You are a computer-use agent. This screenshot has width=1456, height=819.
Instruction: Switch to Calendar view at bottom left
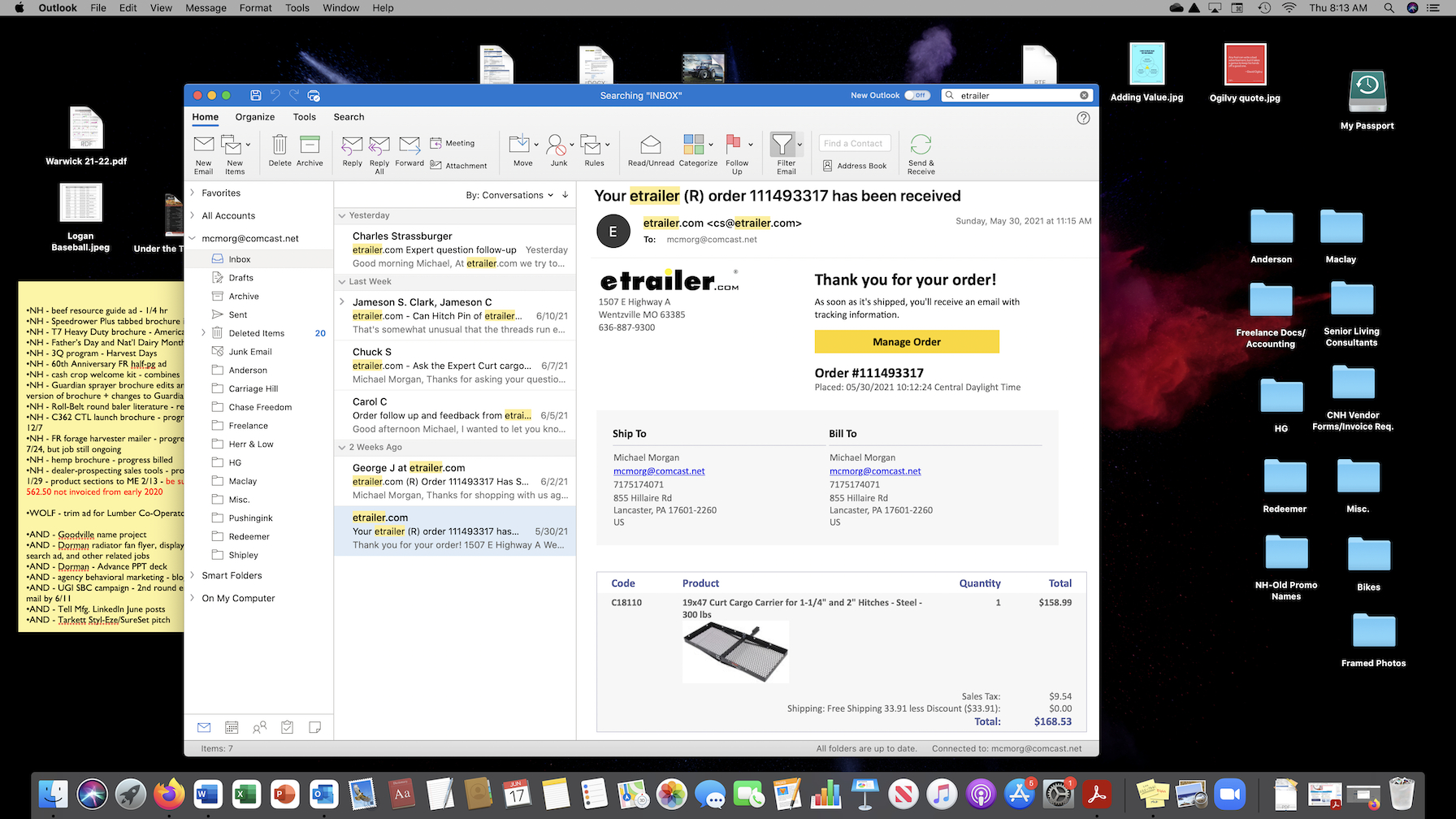click(232, 727)
